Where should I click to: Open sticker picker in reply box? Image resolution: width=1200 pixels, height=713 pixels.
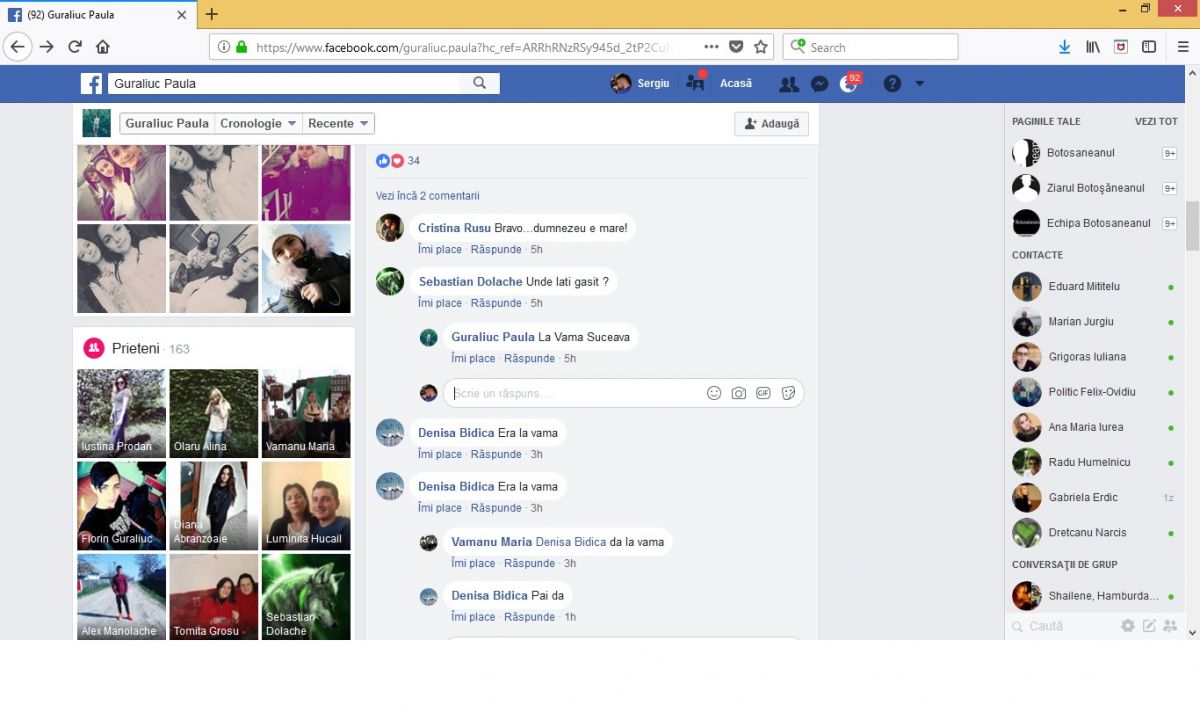point(788,393)
